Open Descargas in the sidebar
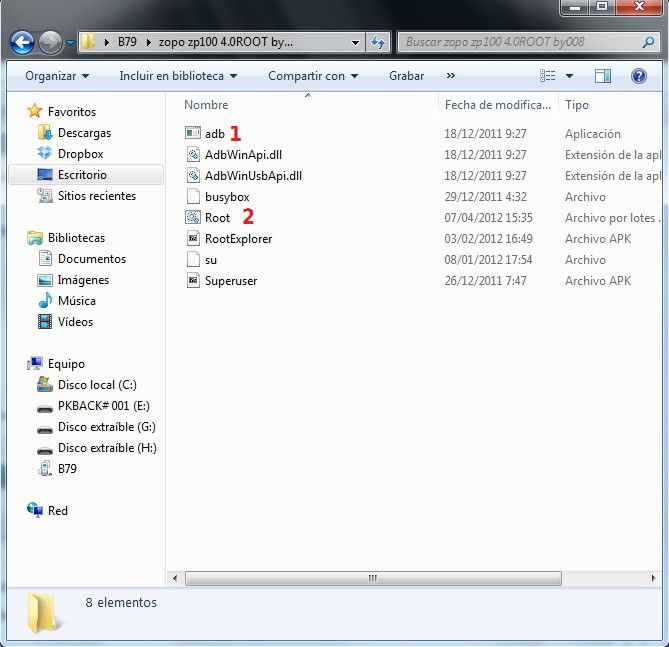This screenshot has width=669, height=647. tap(84, 133)
